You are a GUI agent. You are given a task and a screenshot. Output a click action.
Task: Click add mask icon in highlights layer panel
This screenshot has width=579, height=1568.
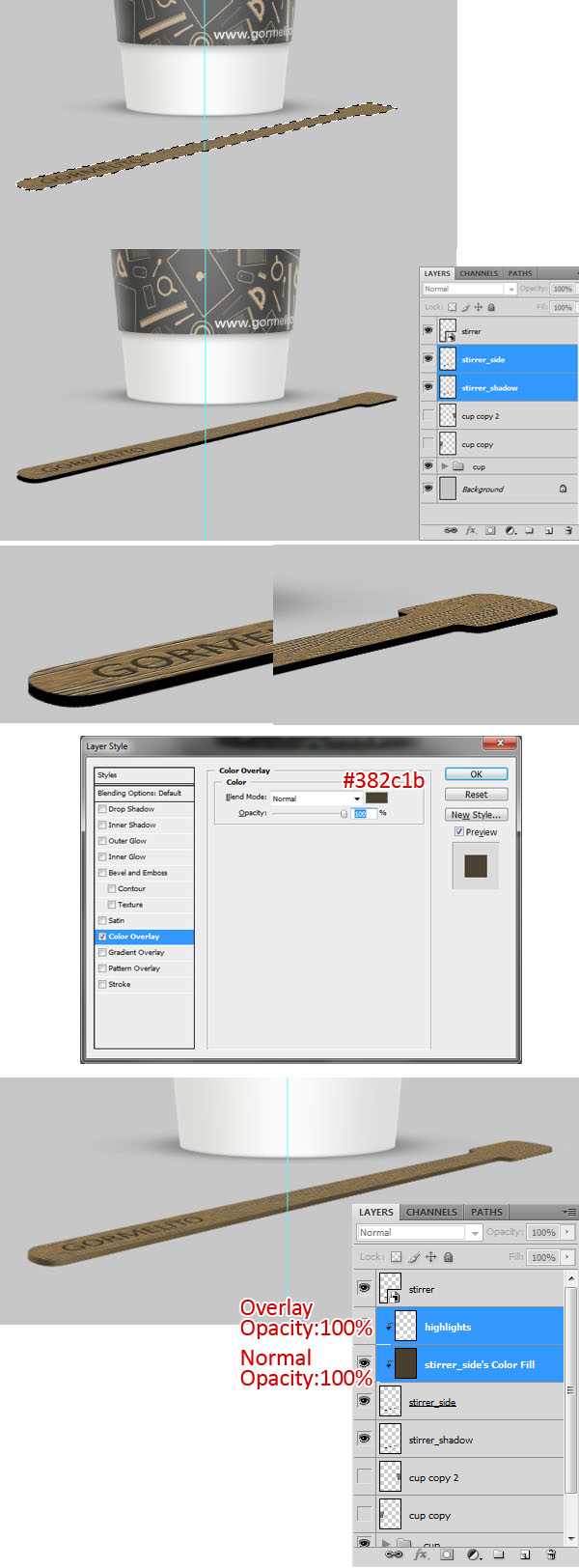(x=447, y=1554)
